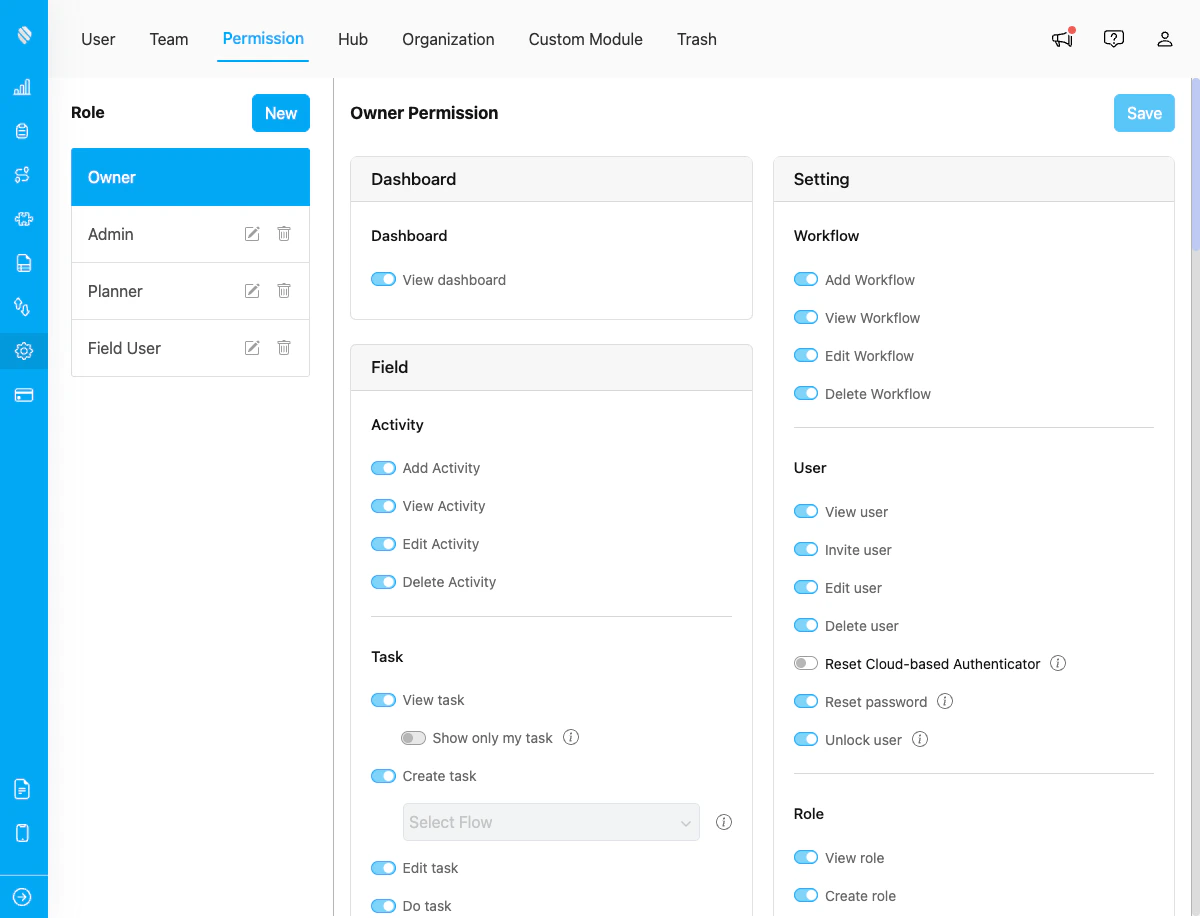Switch to the Team tab
Viewport: 1200px width, 918px height.
(x=169, y=39)
